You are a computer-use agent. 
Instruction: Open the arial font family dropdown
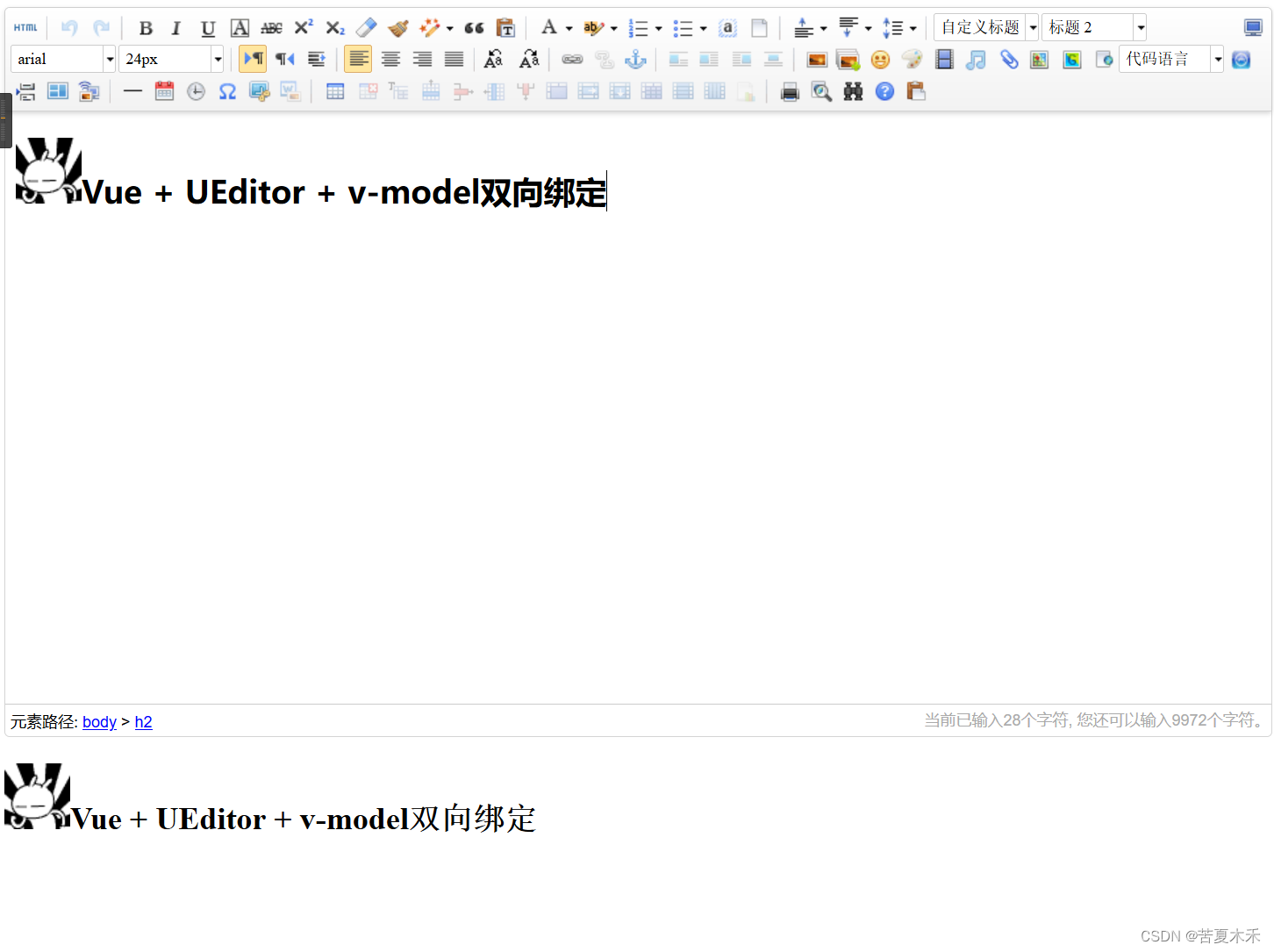[x=63, y=60]
